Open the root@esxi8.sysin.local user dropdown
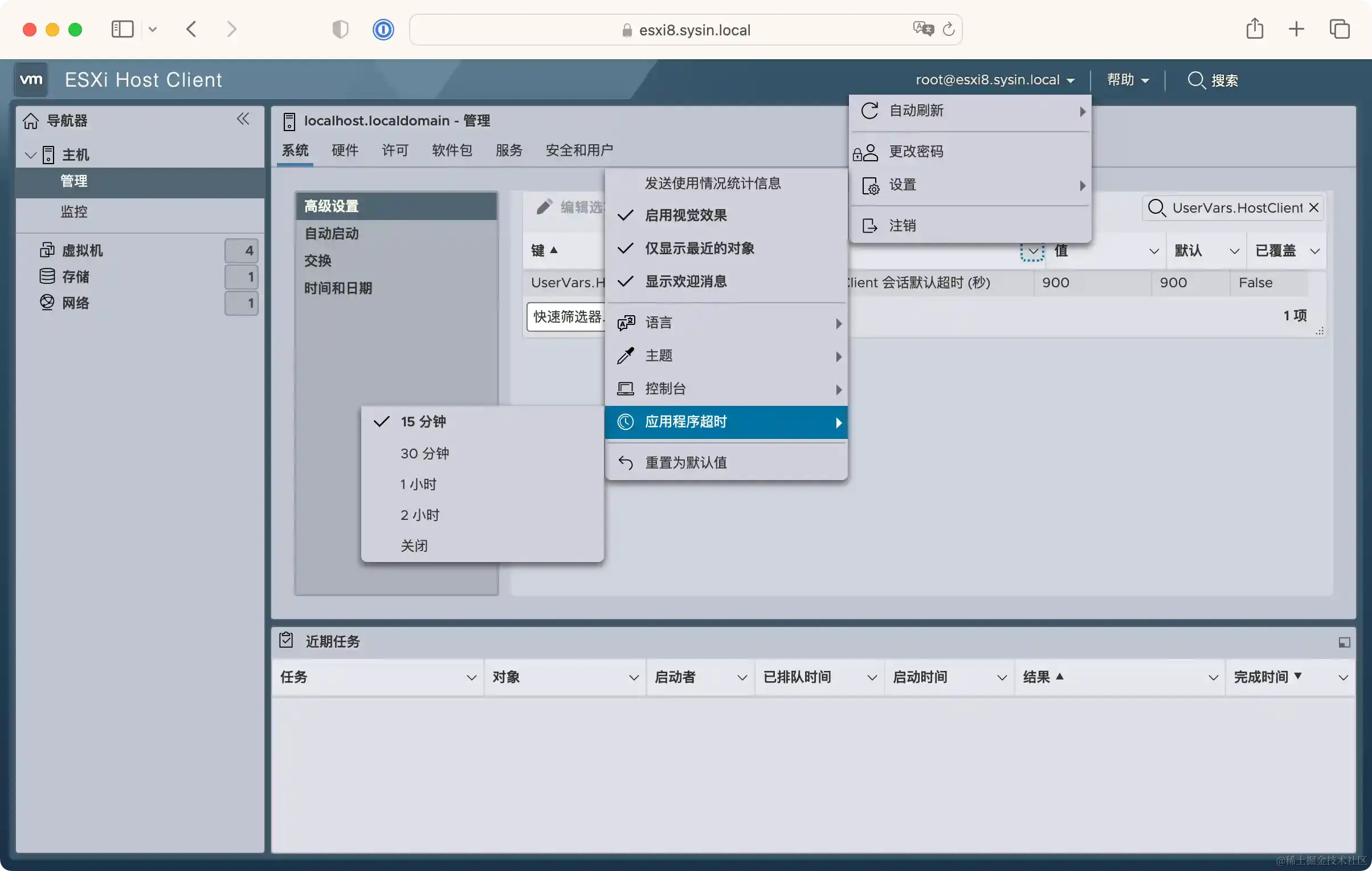 [994, 80]
